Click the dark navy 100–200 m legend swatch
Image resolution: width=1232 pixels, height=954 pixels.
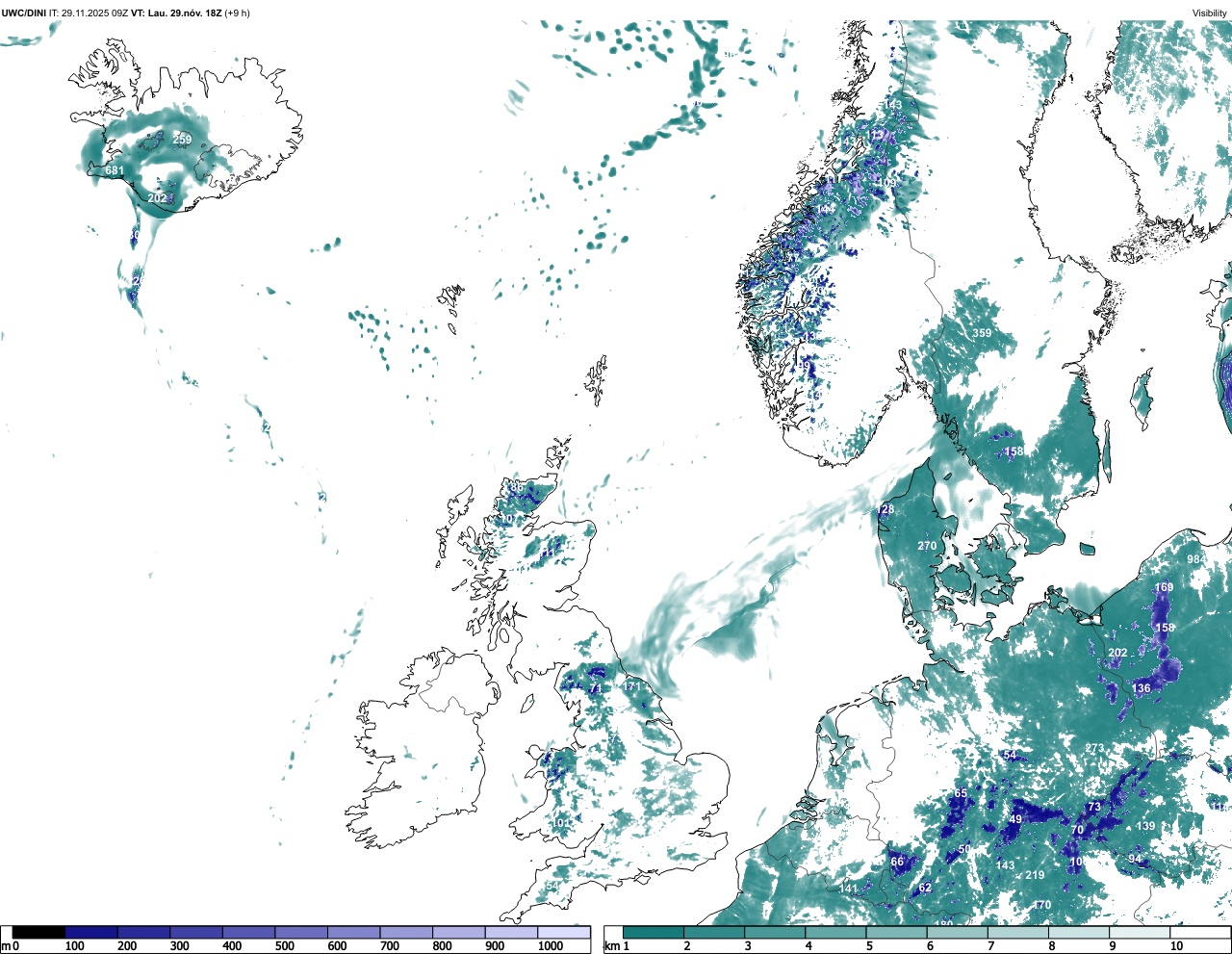(x=91, y=932)
